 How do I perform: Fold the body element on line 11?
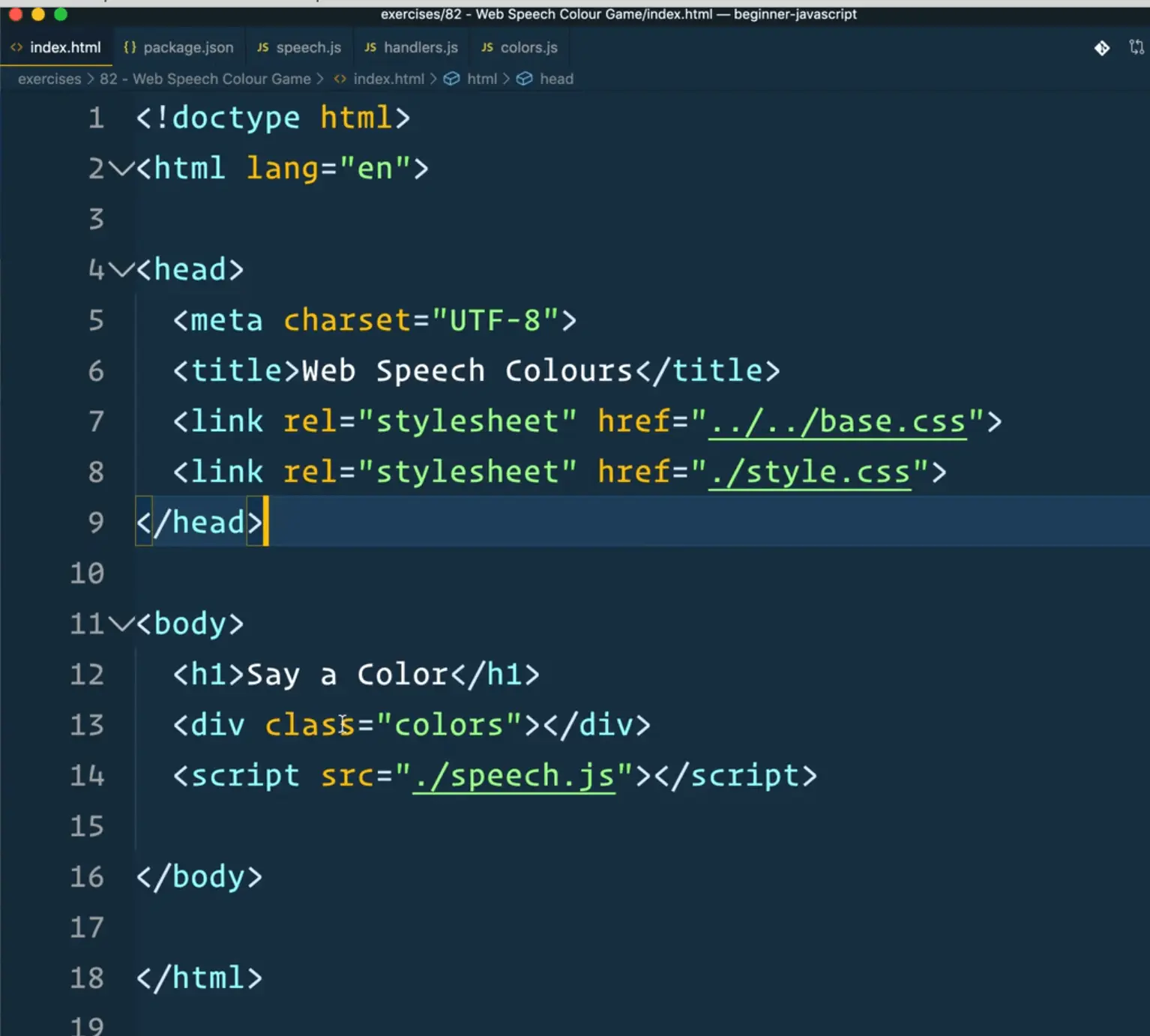tap(121, 624)
